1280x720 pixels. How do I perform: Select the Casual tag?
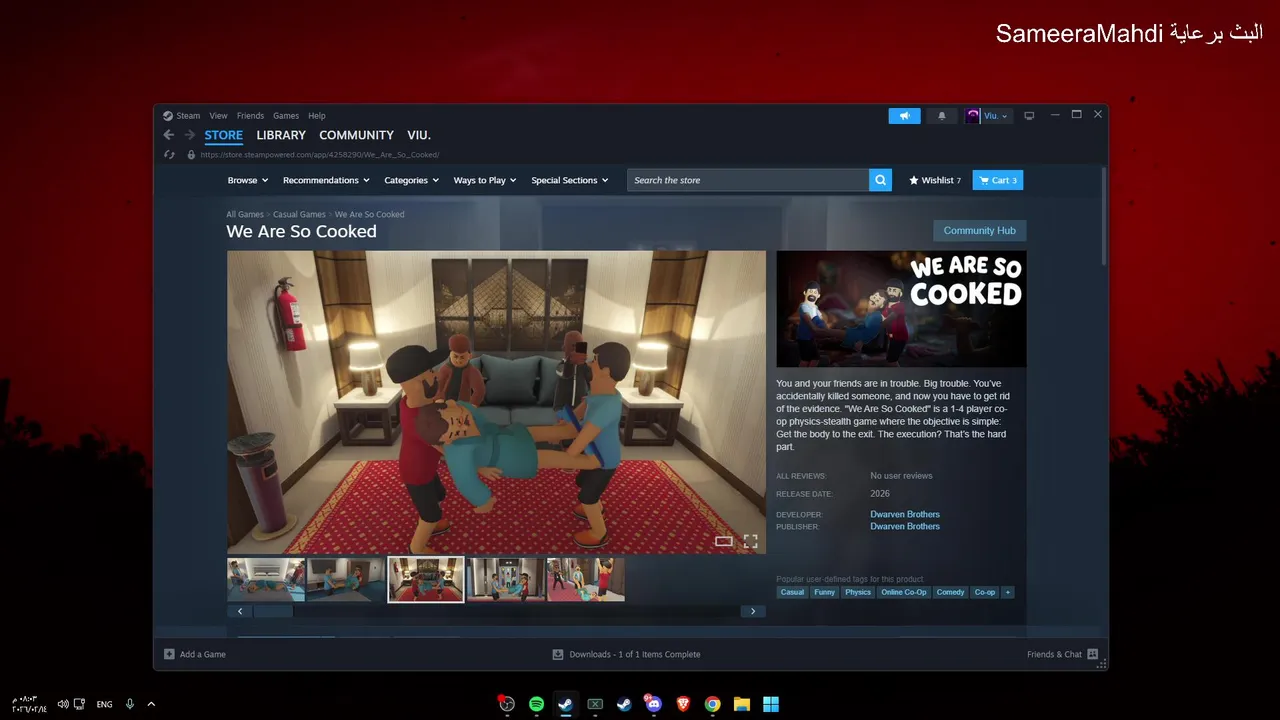(x=792, y=592)
